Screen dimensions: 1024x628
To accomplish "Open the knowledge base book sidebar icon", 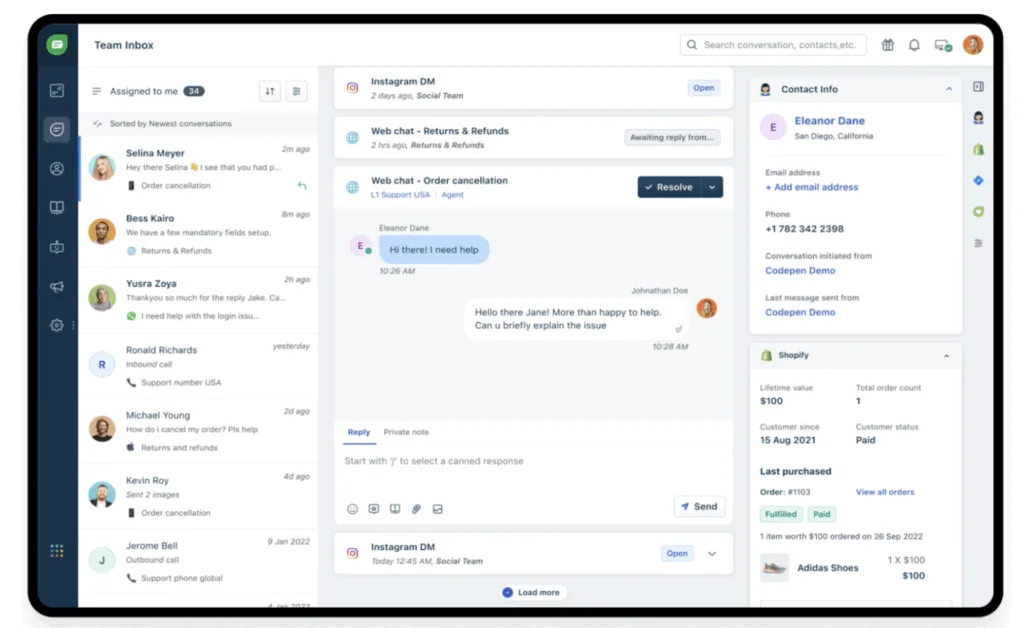I will [57, 208].
